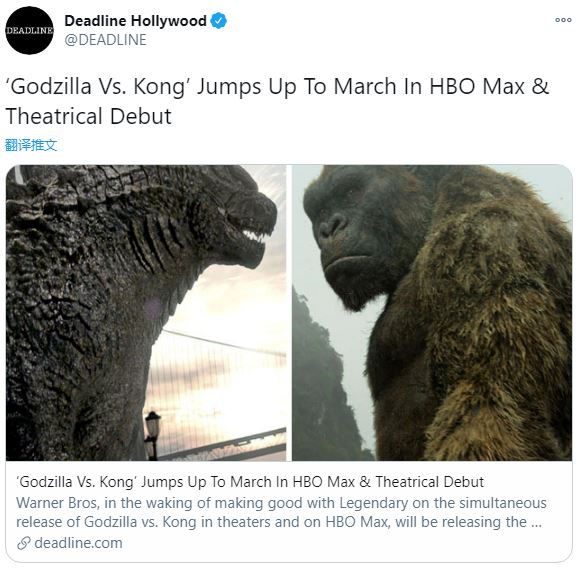
Task: Click the street lamp in Godzilla photo
Action: click(152, 434)
